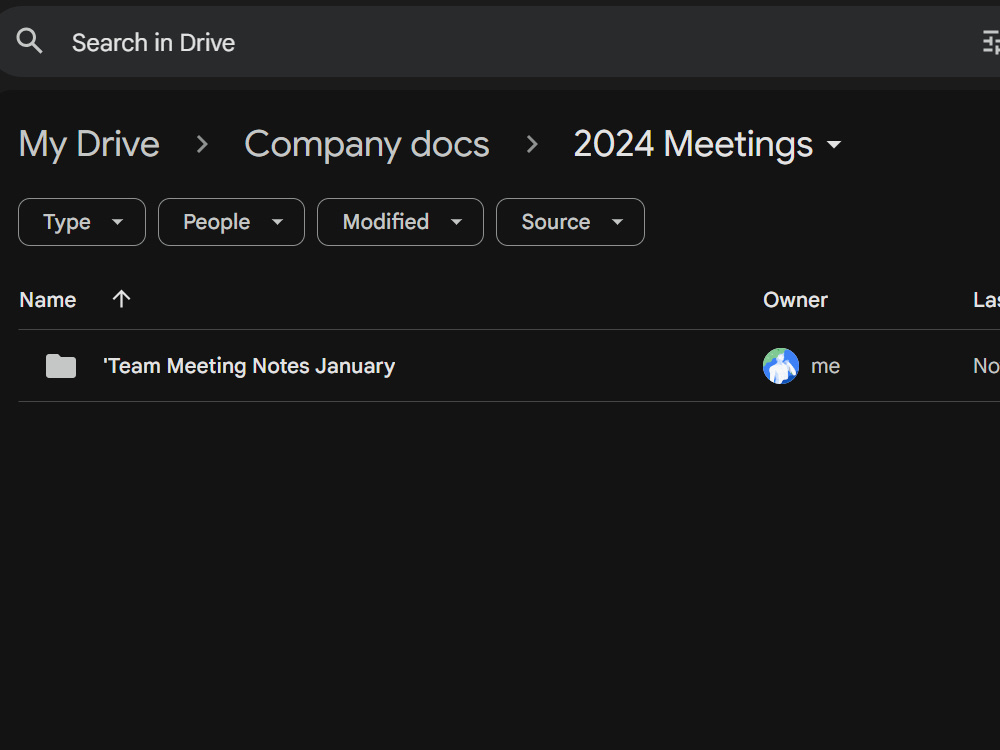Click the Owner column header

pyautogui.click(x=795, y=300)
